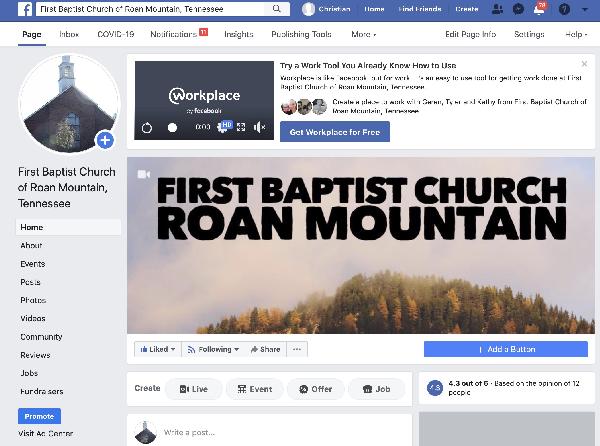Replay the Workplace video

(147, 127)
